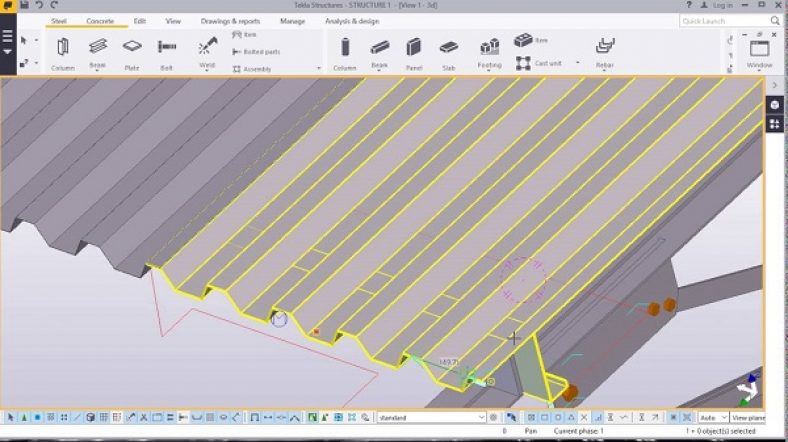Toggle the green snap switch icon

(313, 417)
